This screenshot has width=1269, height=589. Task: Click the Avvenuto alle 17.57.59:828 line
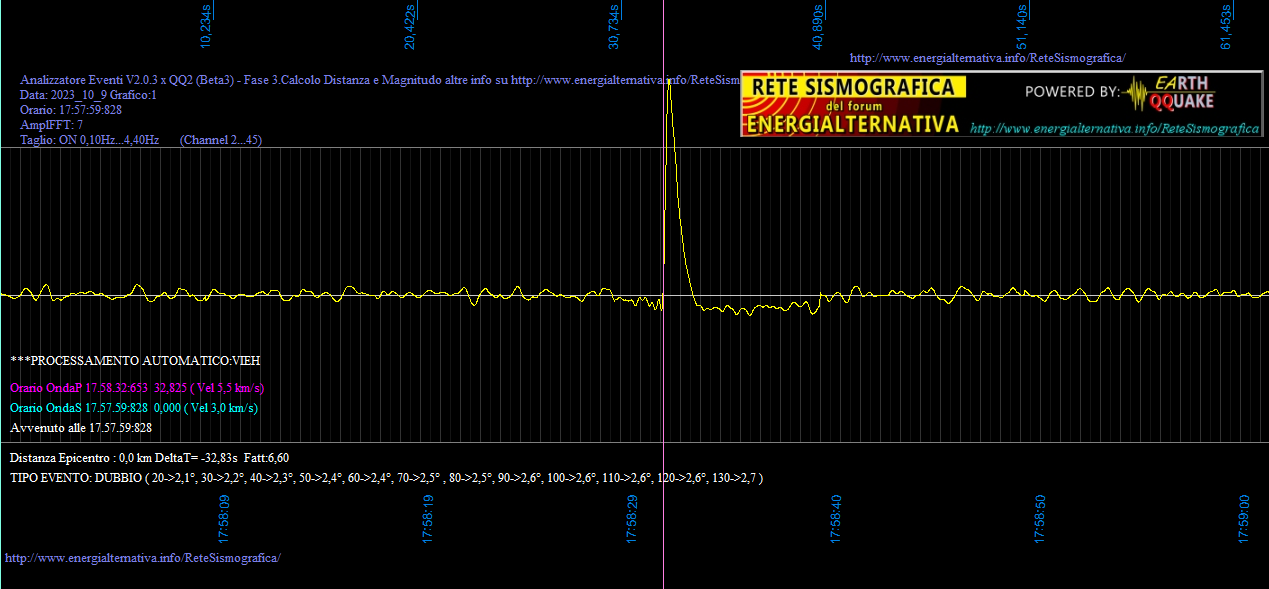point(81,427)
